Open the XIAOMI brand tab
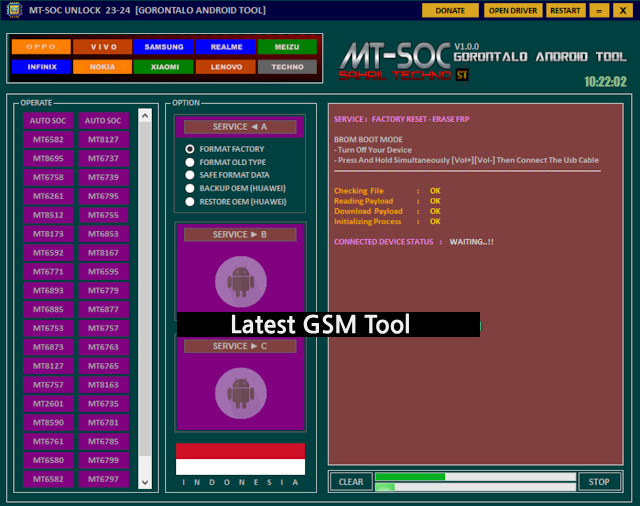This screenshot has height=506, width=640. (164, 67)
